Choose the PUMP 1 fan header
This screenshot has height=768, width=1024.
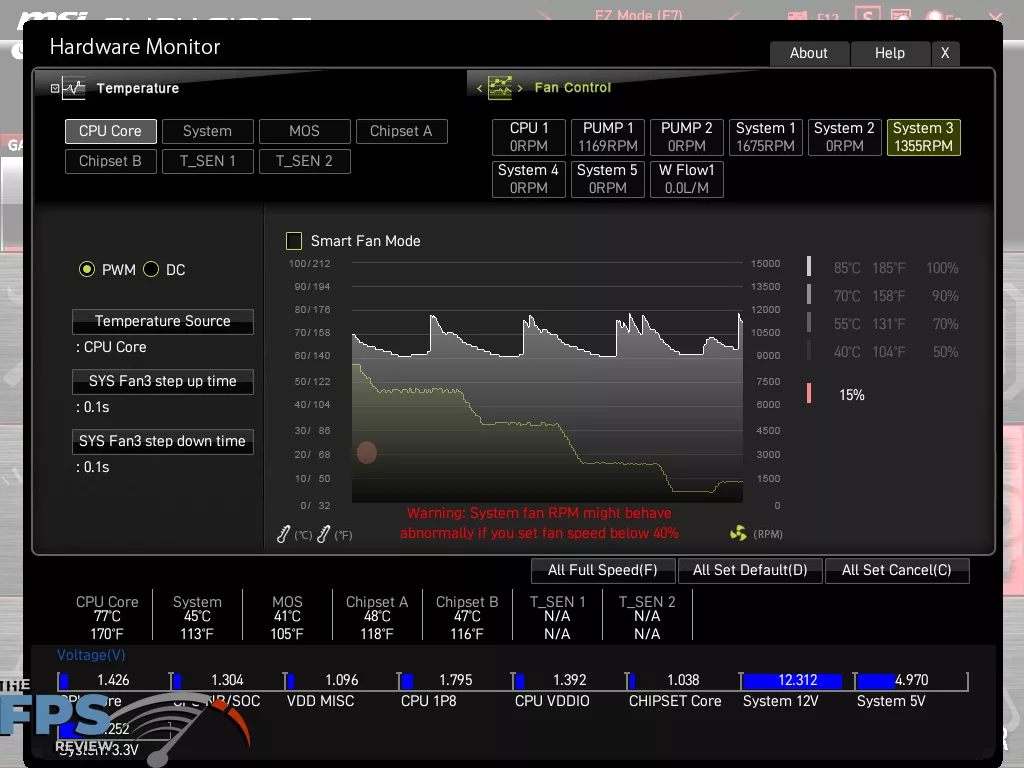click(x=608, y=137)
